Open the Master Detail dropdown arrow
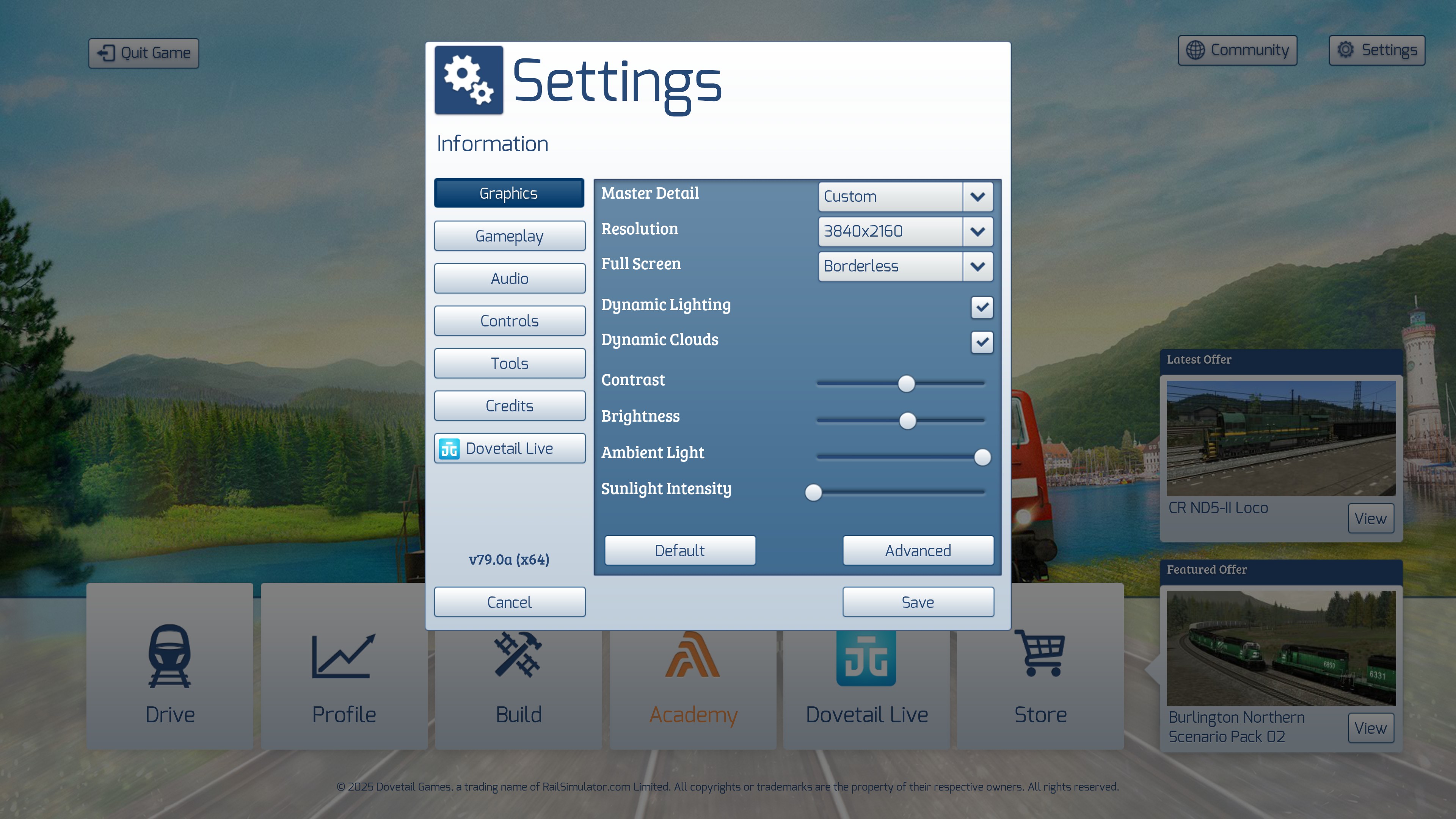This screenshot has width=1456, height=819. pos(978,197)
